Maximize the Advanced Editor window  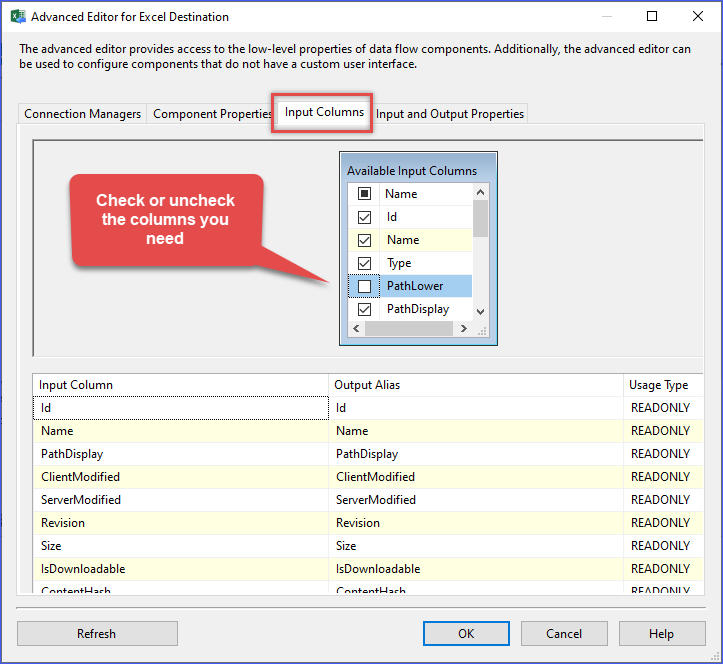[x=652, y=16]
